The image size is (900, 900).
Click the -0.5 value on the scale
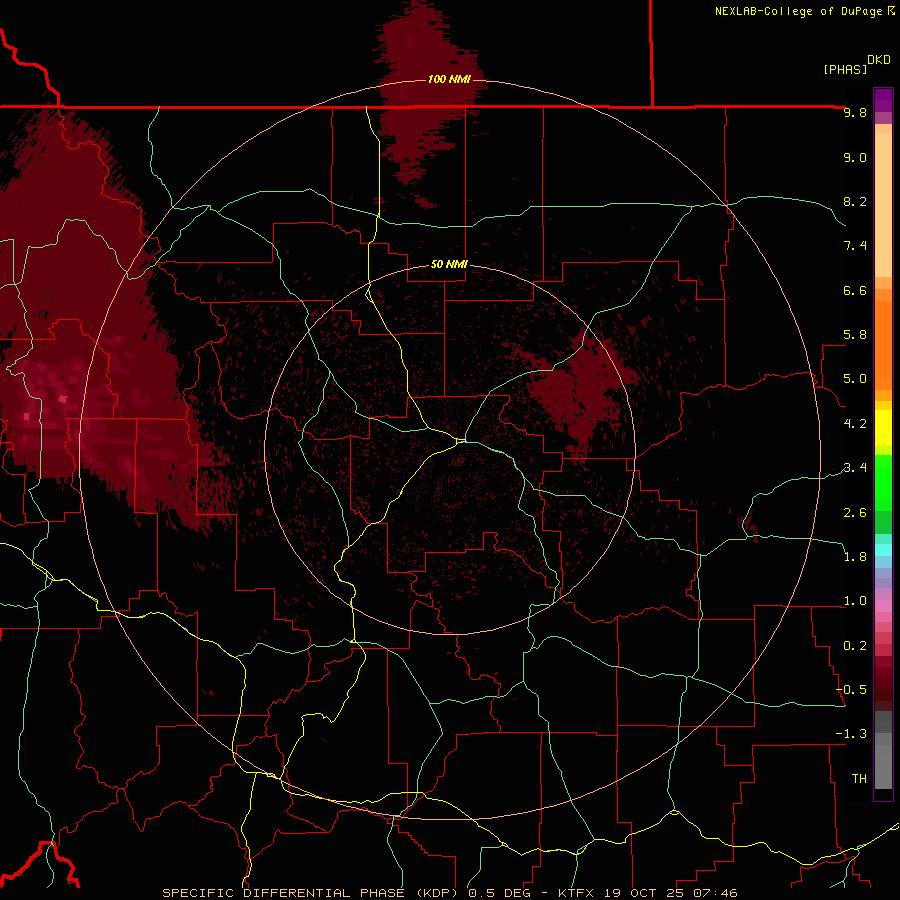[x=851, y=690]
